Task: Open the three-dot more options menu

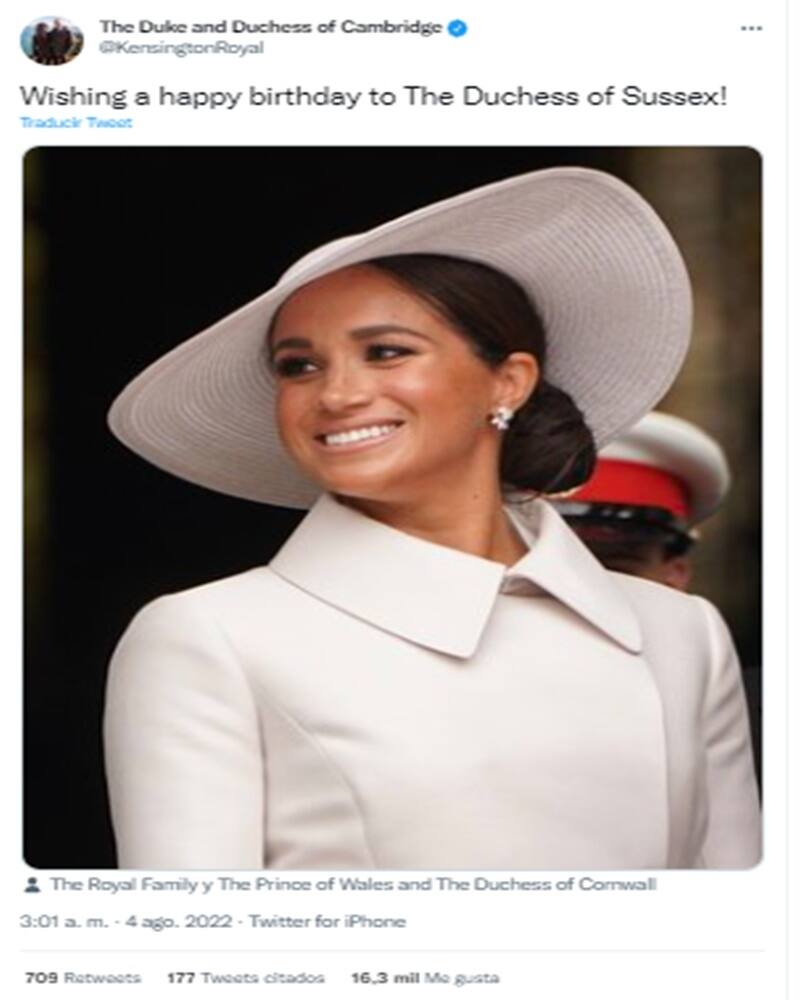Action: 752,28
